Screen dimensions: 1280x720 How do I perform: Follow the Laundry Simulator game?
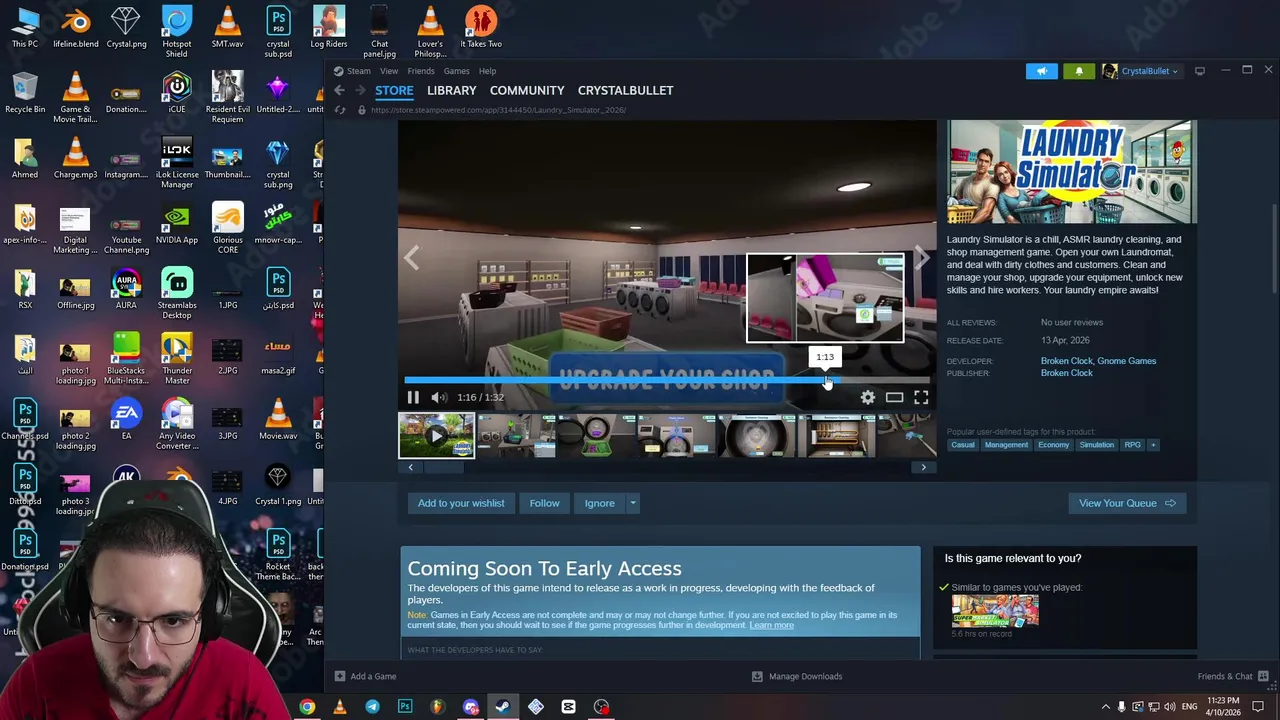[544, 503]
